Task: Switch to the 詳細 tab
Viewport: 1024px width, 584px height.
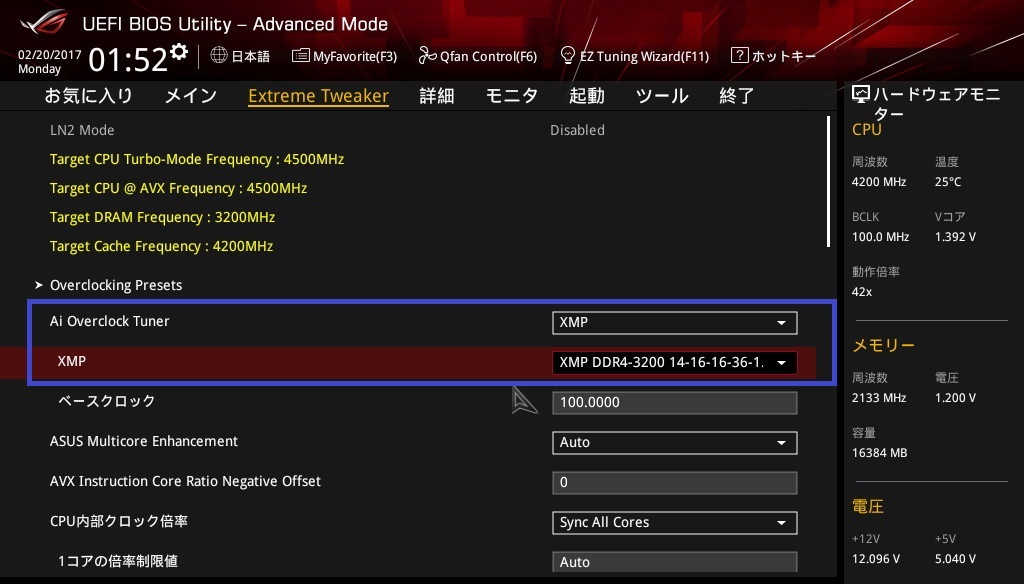Action: point(437,95)
